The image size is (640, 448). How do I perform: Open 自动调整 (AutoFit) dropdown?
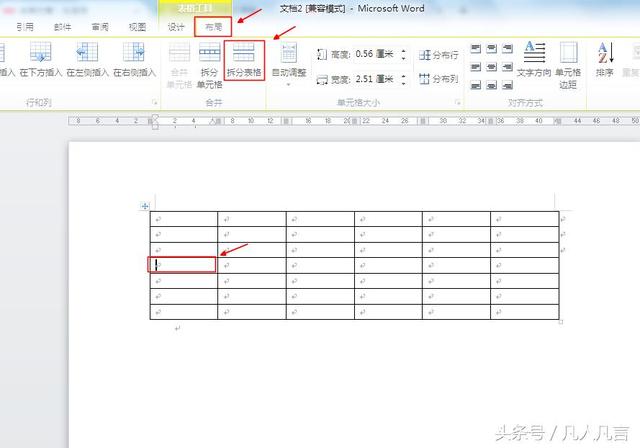(x=289, y=64)
